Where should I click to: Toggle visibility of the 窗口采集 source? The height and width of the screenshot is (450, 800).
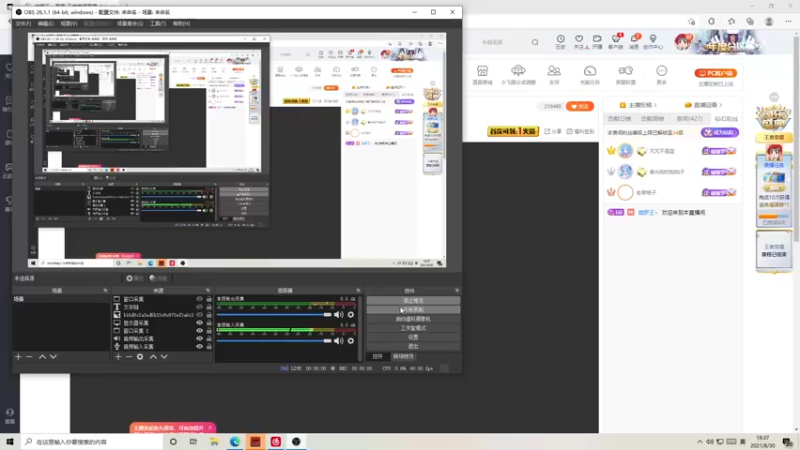199,299
